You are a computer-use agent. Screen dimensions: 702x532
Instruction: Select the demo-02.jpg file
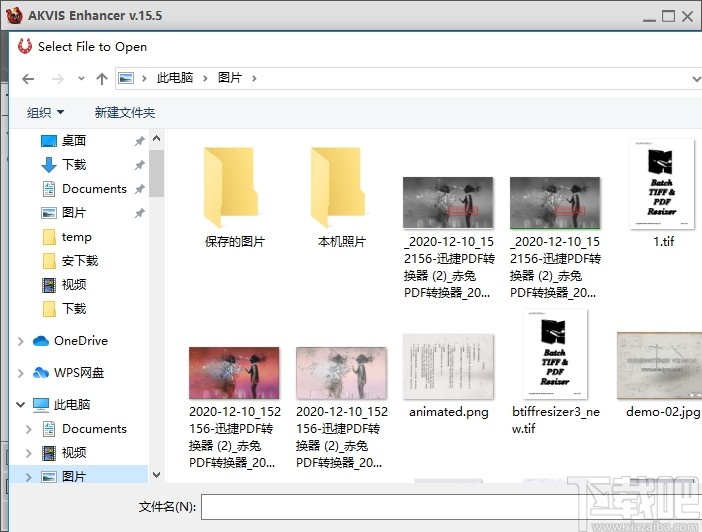(x=659, y=375)
